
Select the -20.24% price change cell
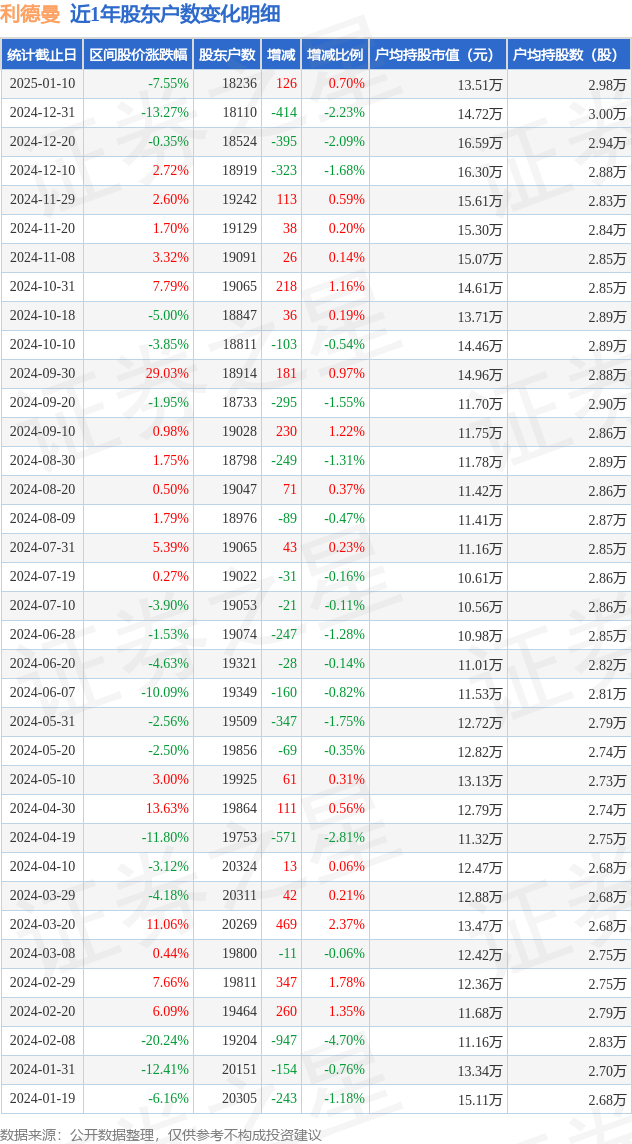click(x=164, y=1039)
